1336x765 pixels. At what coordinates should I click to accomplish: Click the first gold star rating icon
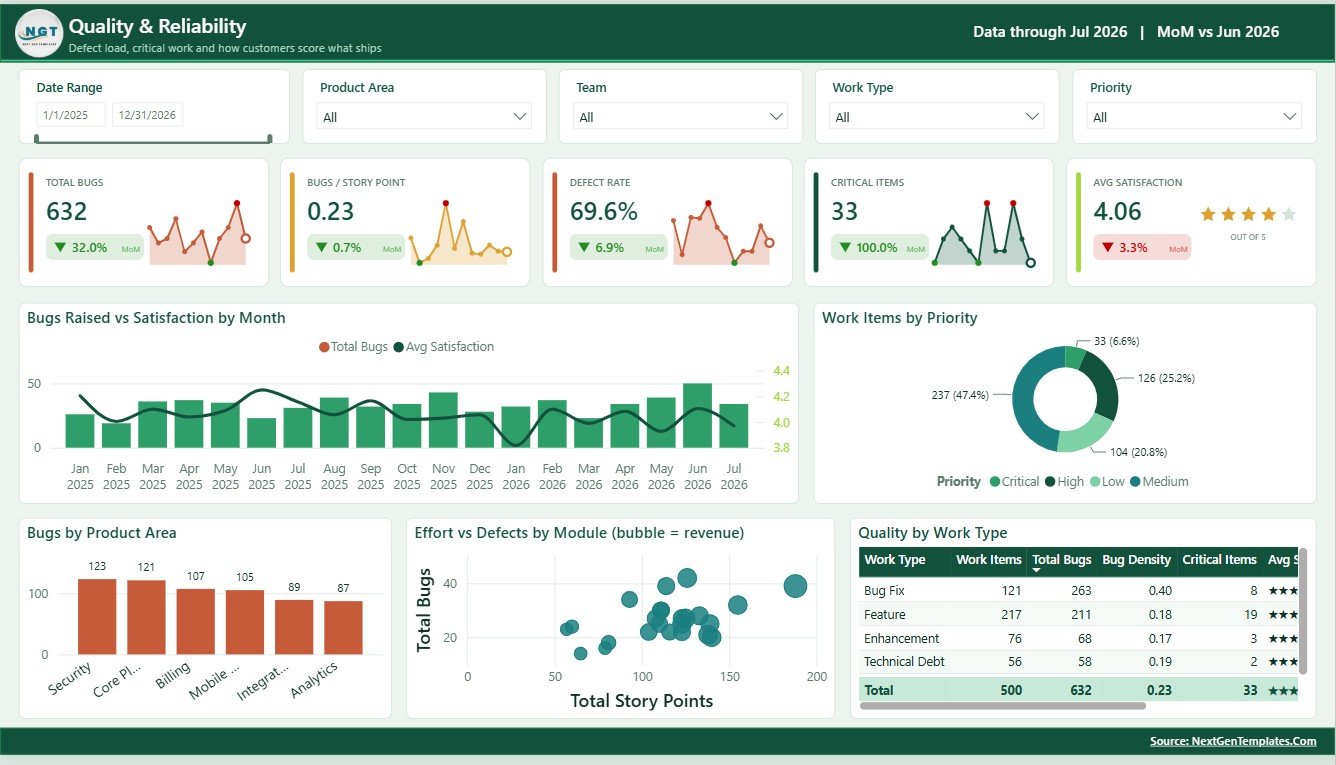pos(1207,214)
